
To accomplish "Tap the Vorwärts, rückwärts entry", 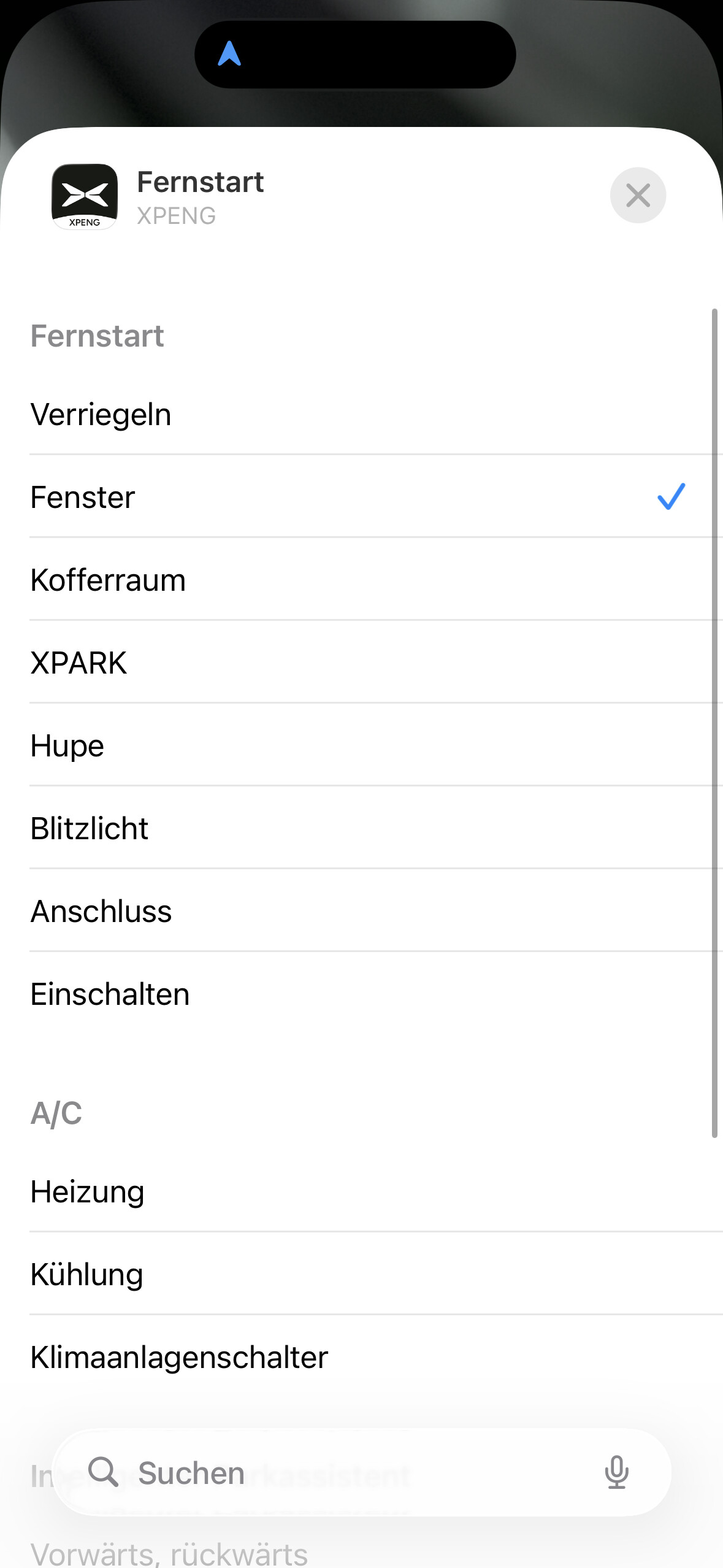I will tap(169, 1553).
